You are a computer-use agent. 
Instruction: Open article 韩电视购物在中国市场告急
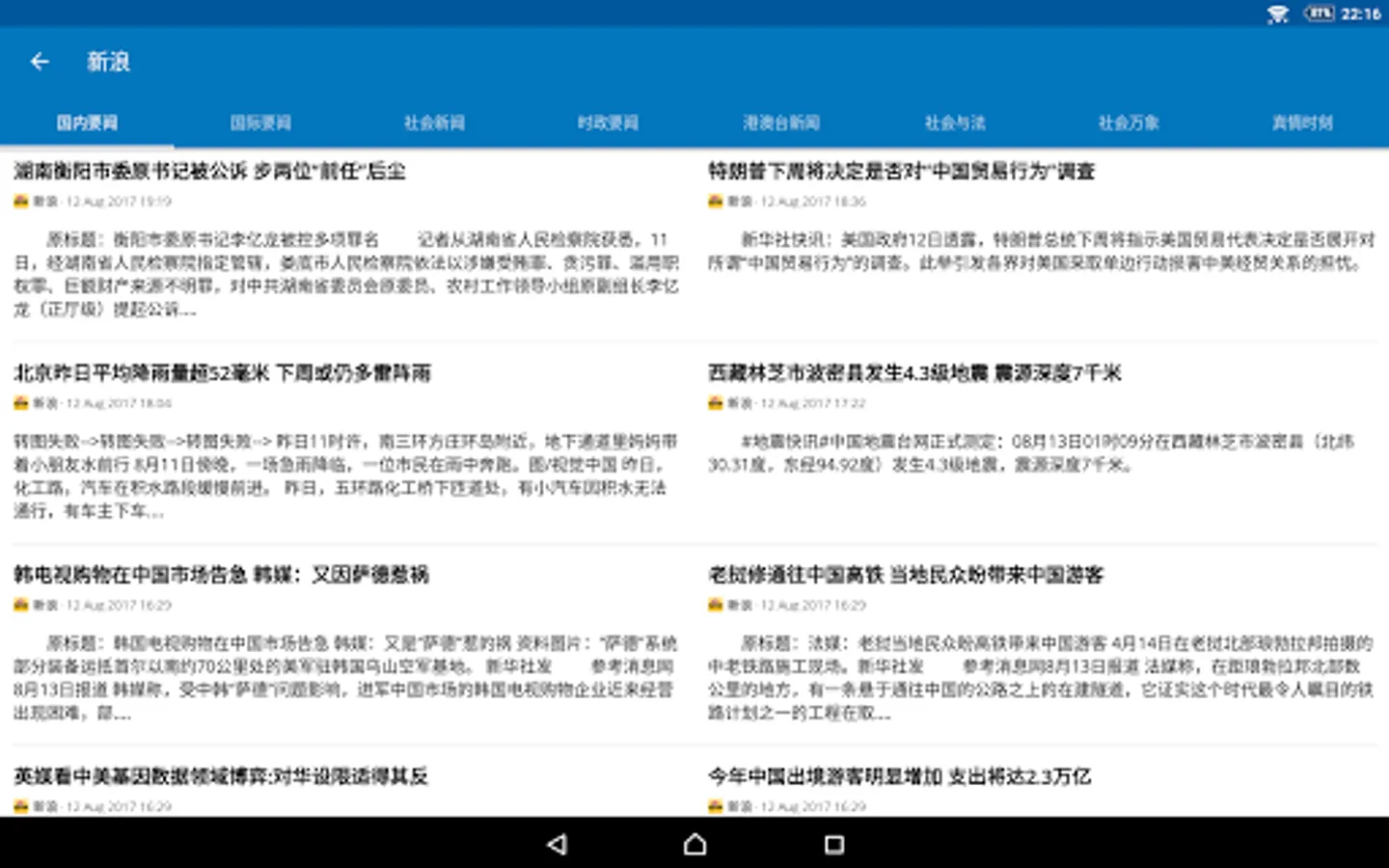click(221, 575)
